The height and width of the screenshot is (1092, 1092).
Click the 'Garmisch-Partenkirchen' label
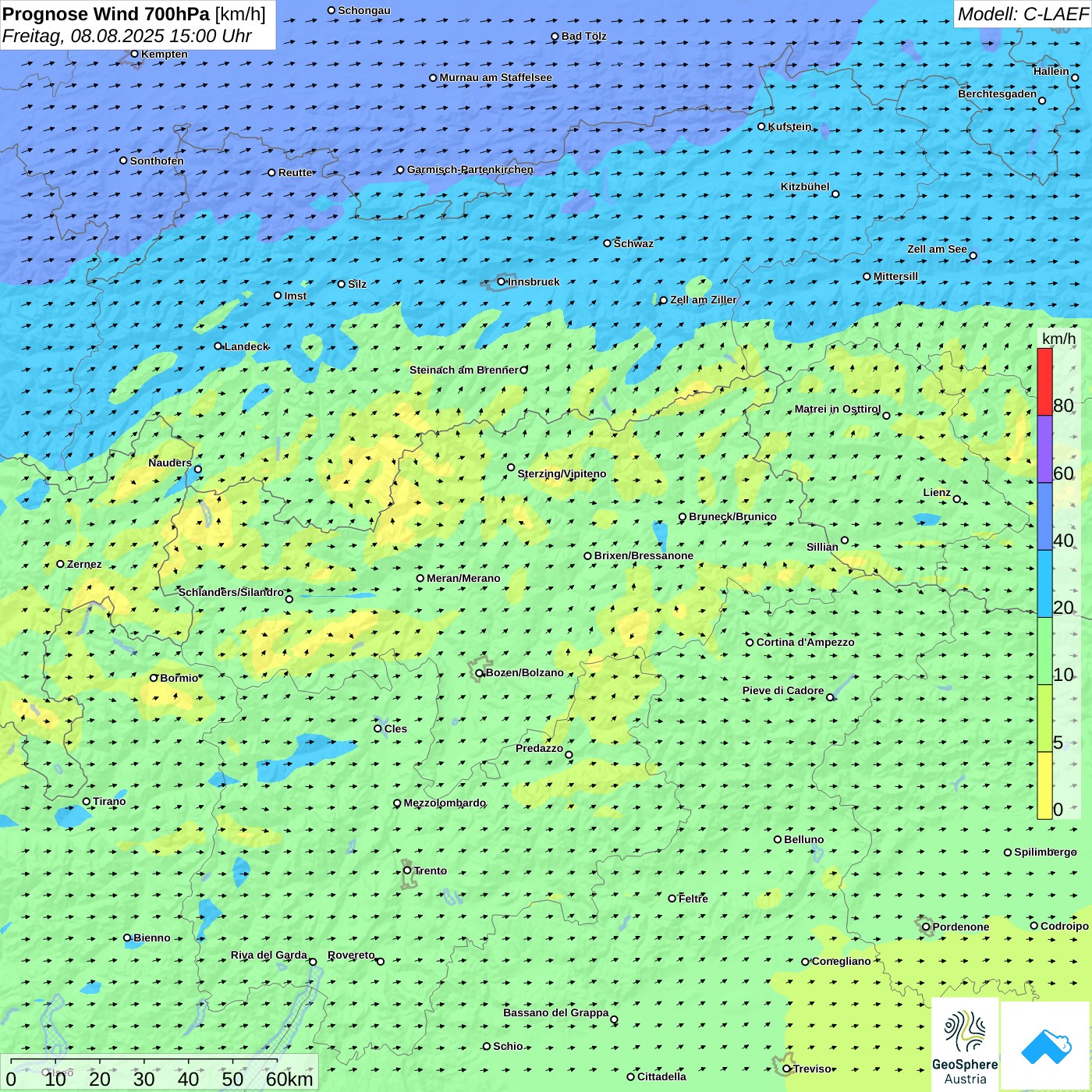470,169
